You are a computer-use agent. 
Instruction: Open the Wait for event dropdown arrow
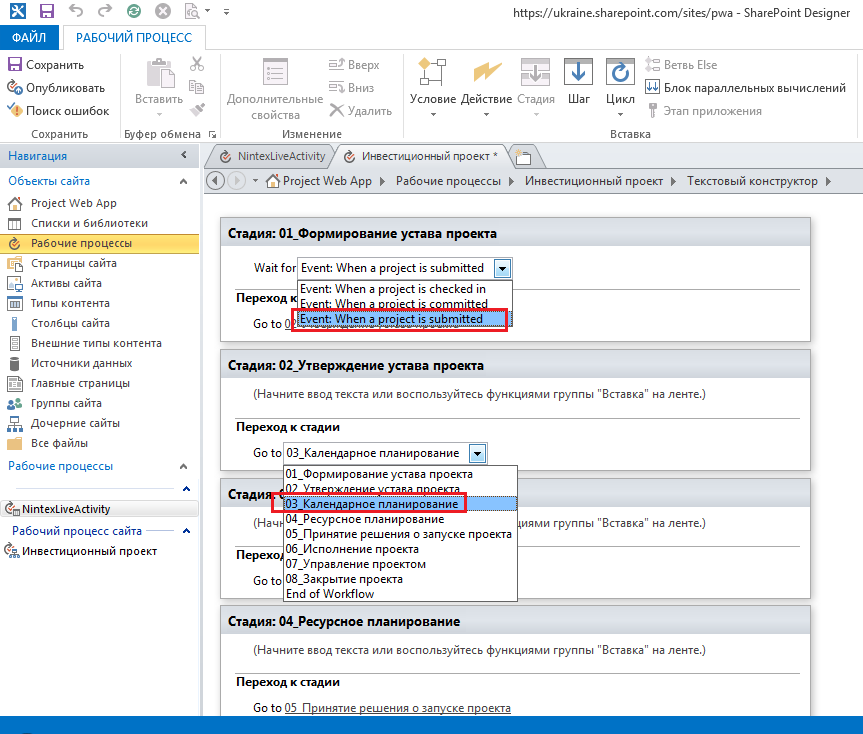tap(502, 269)
